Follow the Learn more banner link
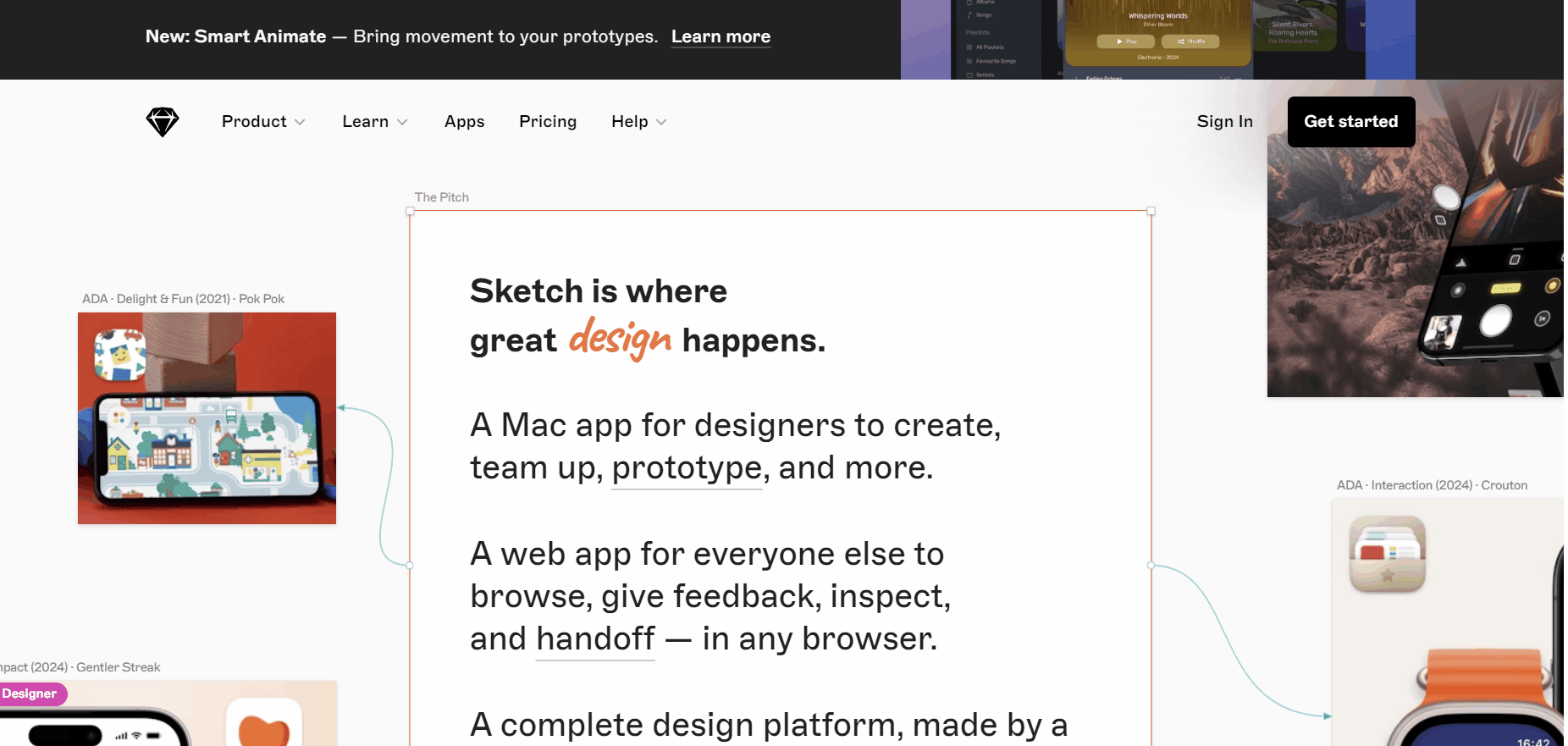 721,37
